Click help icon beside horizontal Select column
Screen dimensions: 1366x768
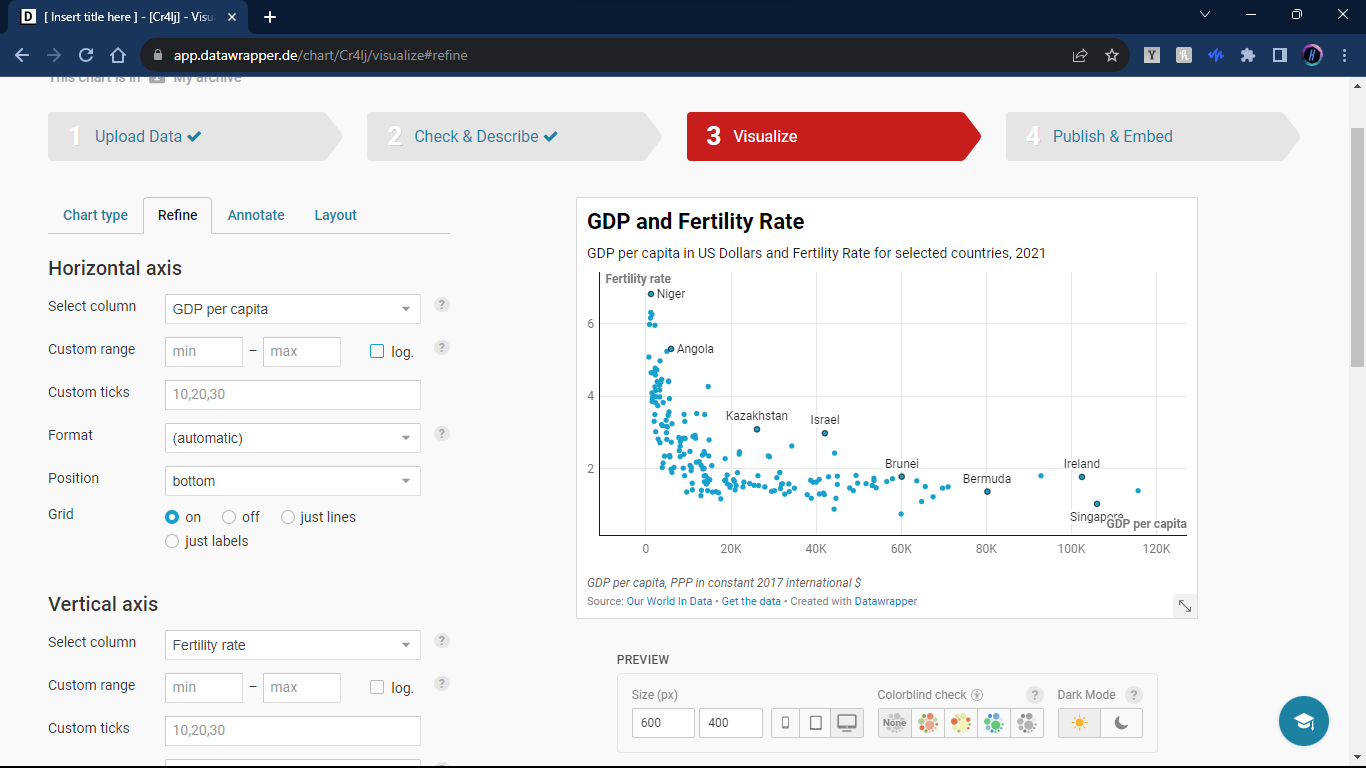pos(442,305)
